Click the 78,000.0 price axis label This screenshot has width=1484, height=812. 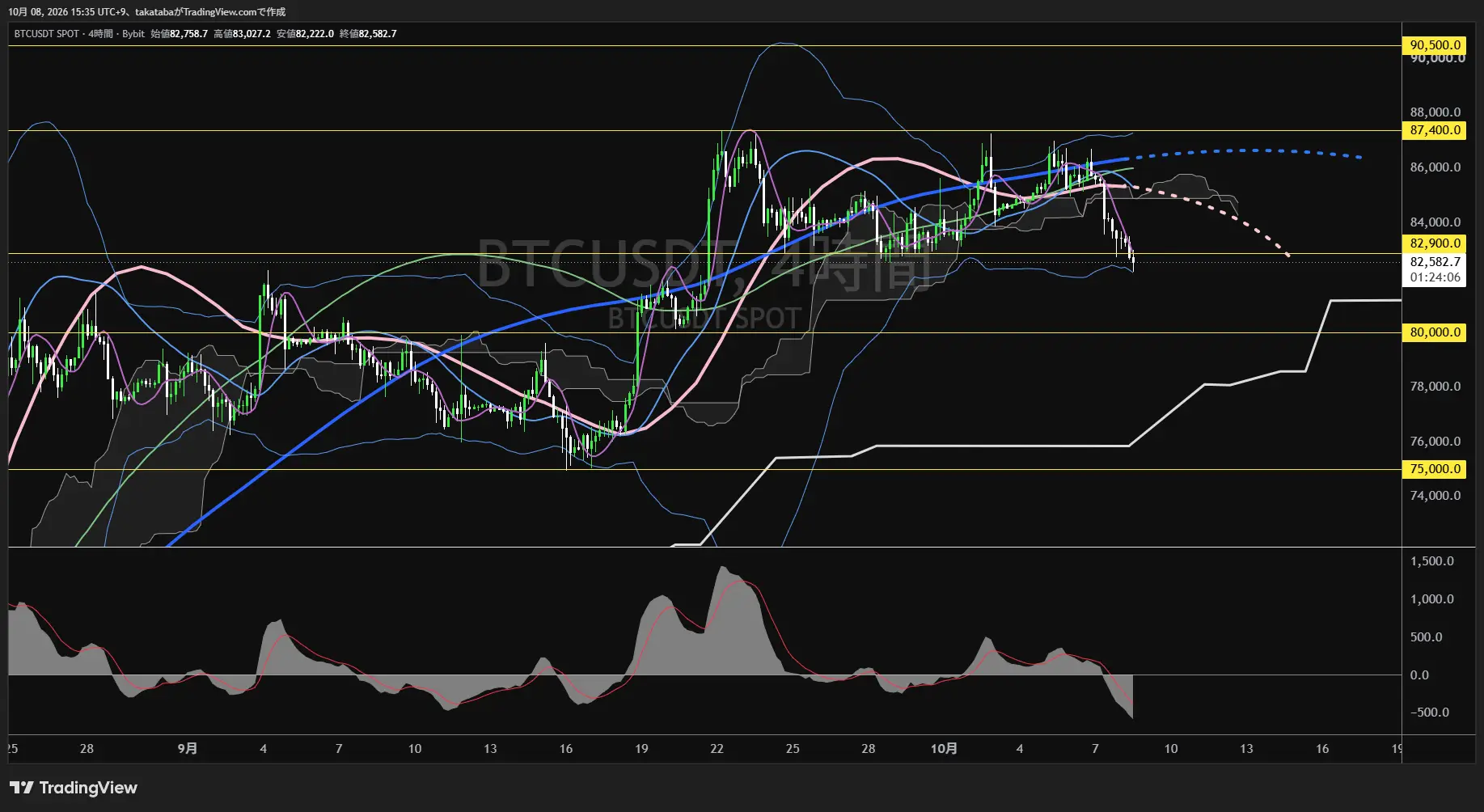pos(1435,387)
